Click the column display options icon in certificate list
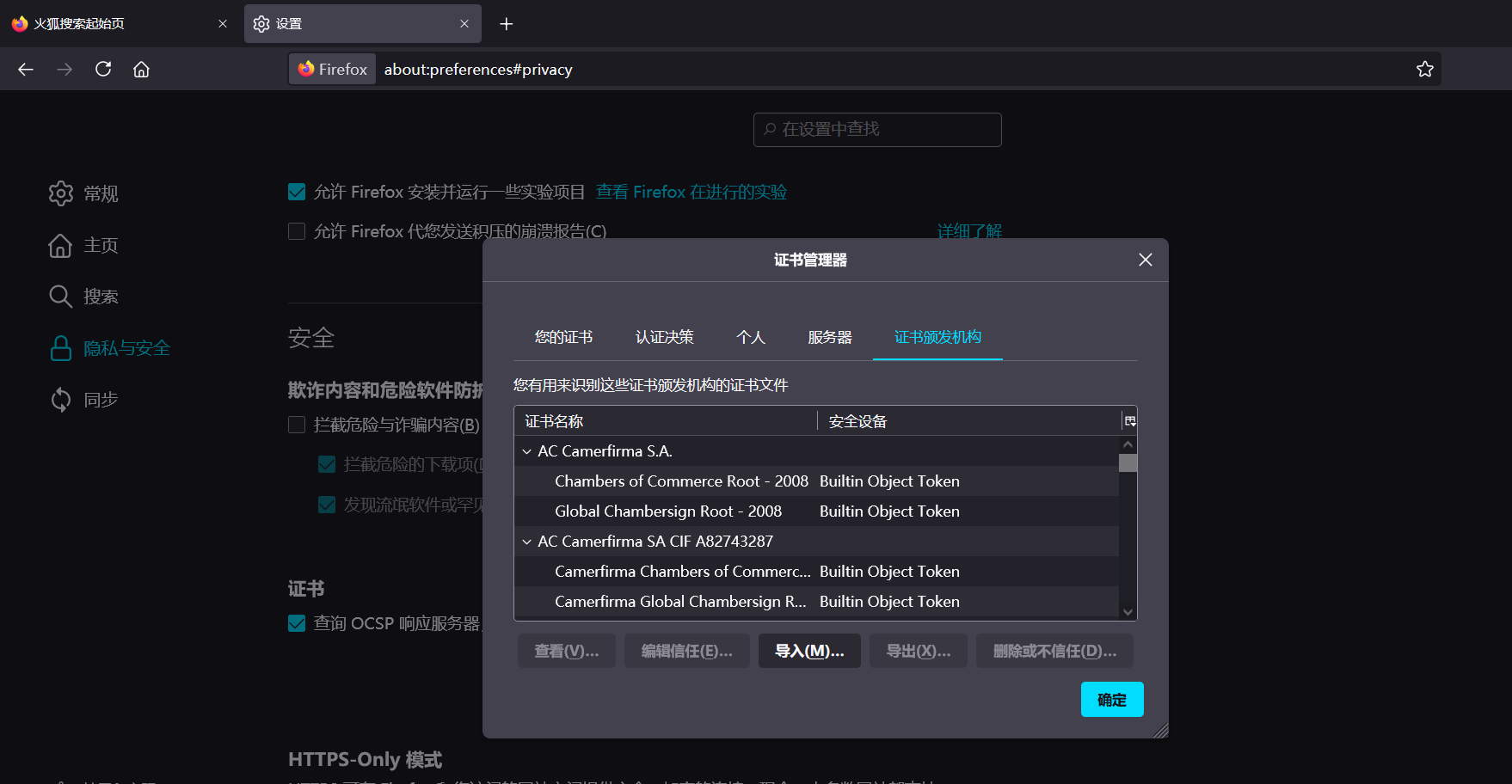1512x784 pixels. [1129, 420]
